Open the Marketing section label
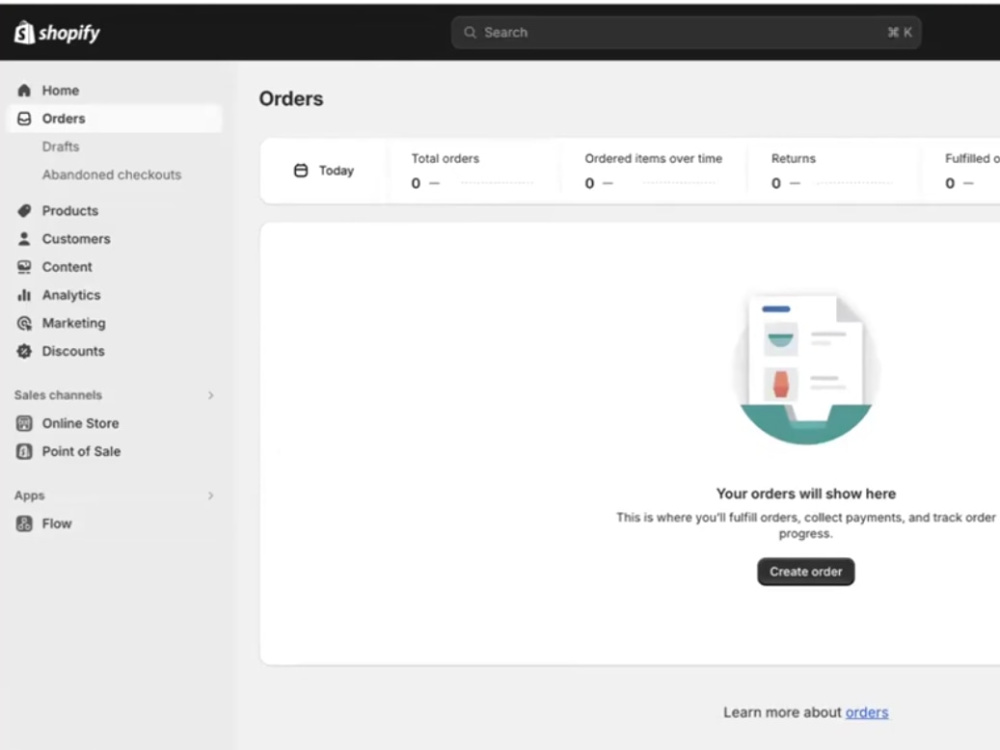Image resolution: width=1000 pixels, height=750 pixels. [74, 323]
